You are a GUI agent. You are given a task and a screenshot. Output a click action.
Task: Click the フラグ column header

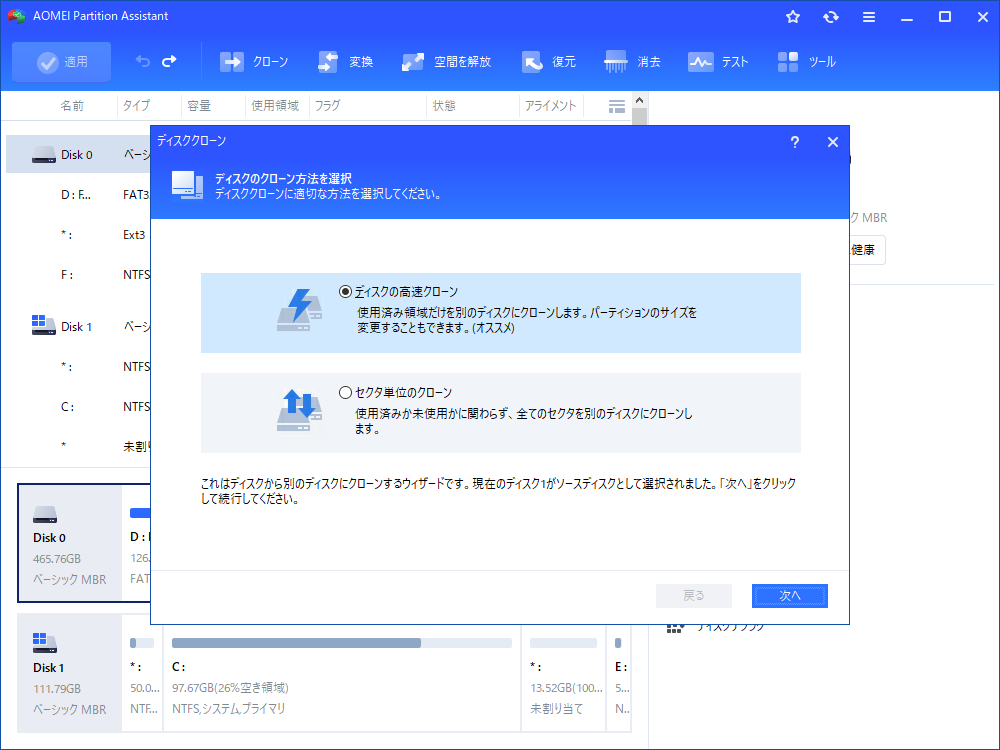[327, 106]
